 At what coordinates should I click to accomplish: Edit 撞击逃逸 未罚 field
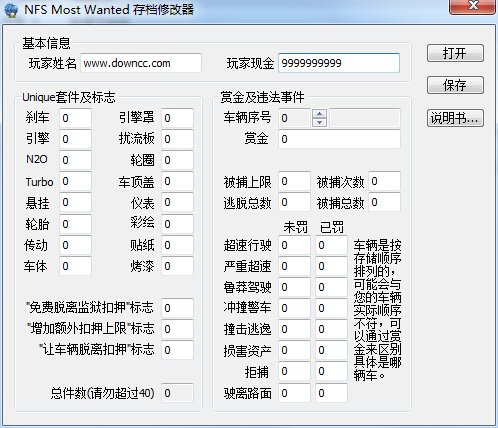coord(294,329)
